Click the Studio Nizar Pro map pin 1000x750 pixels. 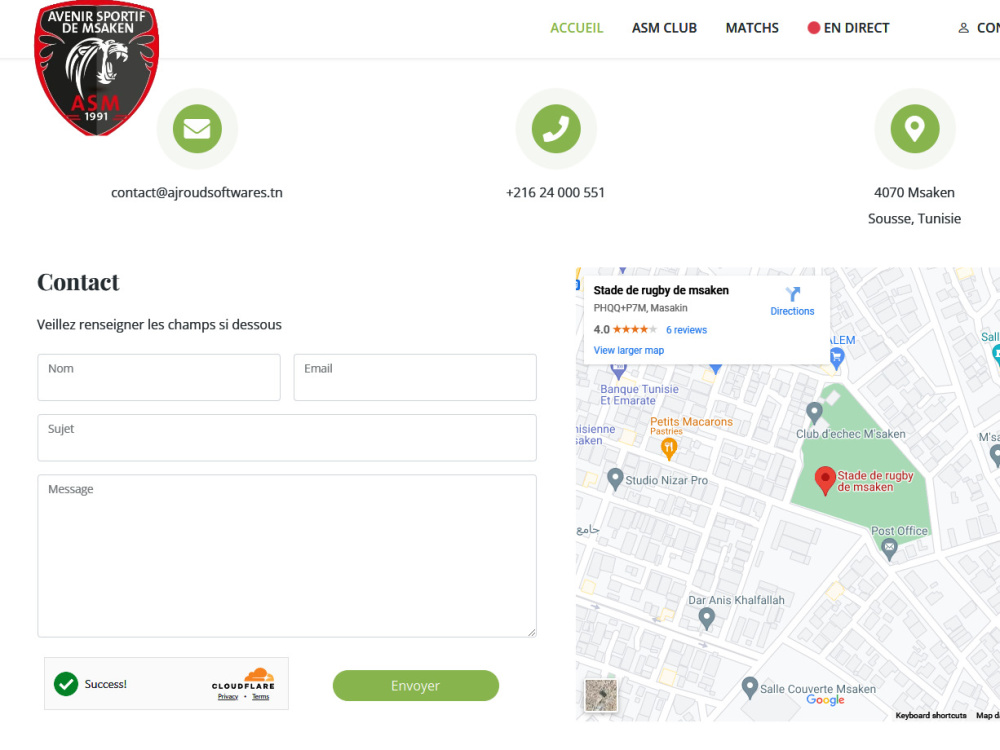click(615, 479)
